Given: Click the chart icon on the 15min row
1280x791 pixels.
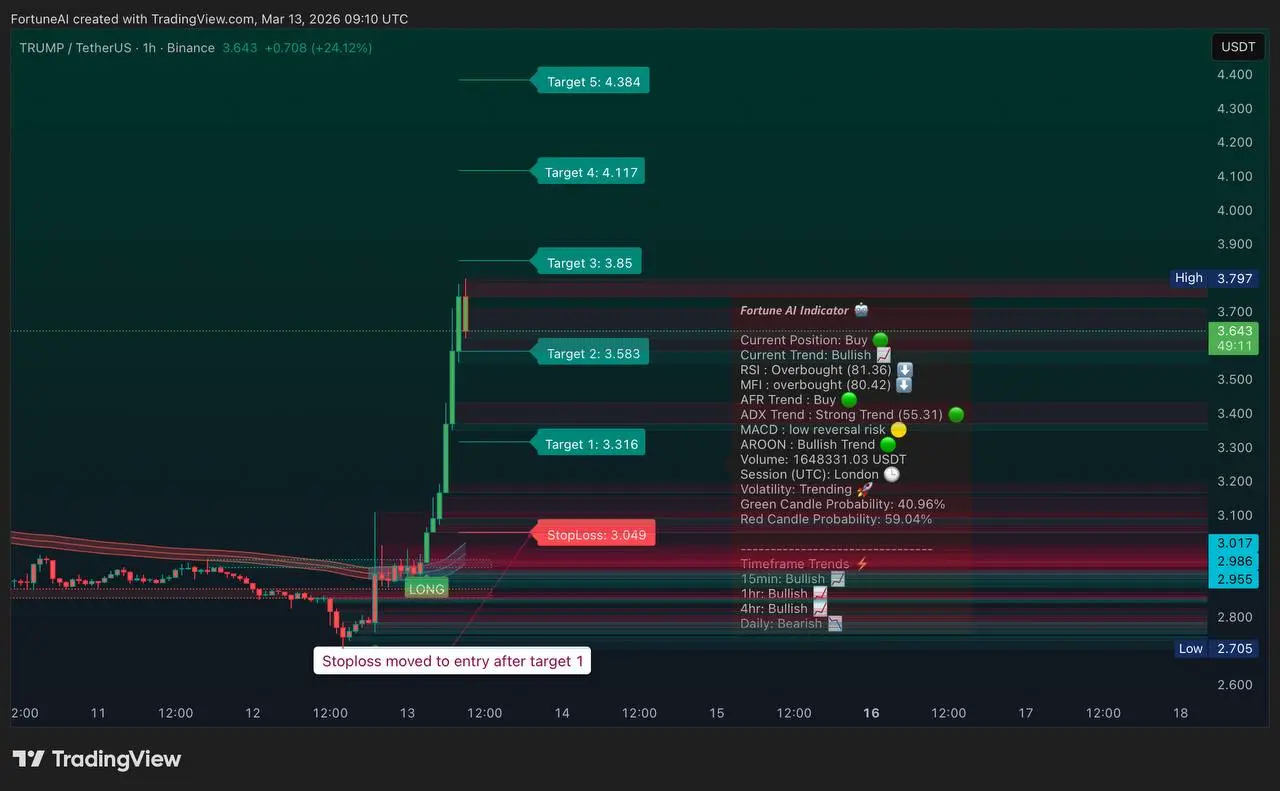Looking at the screenshot, I should coord(837,579).
